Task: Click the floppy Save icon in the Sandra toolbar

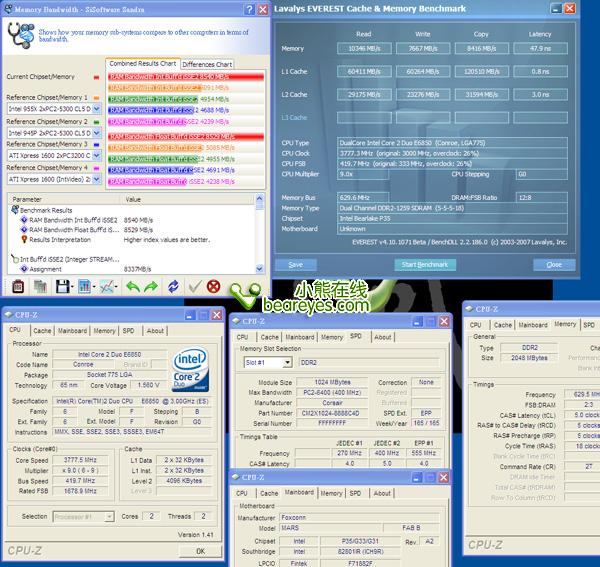Action: 62,286
